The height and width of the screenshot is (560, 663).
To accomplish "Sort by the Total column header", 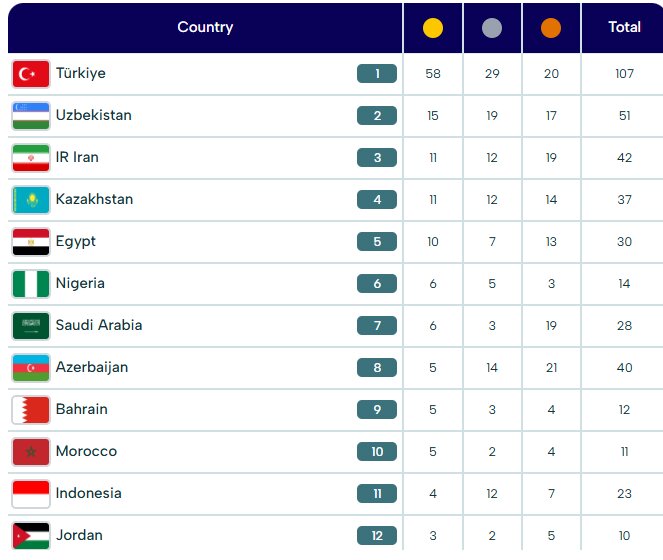I will 624,28.
